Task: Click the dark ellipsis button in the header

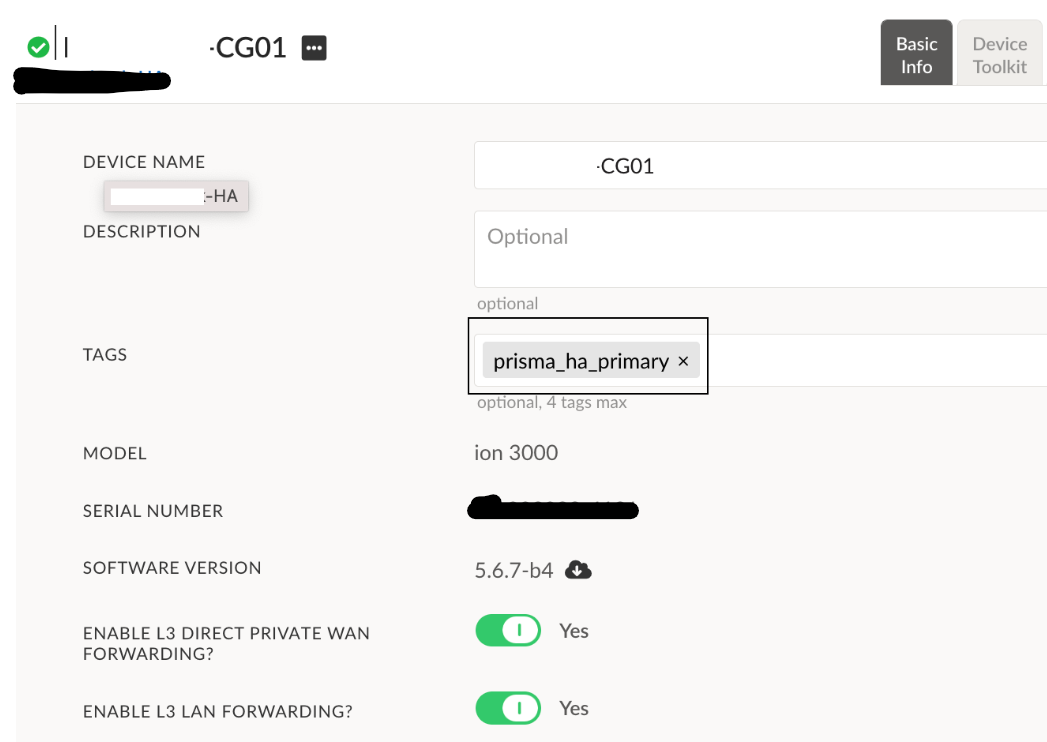Action: pyautogui.click(x=314, y=47)
